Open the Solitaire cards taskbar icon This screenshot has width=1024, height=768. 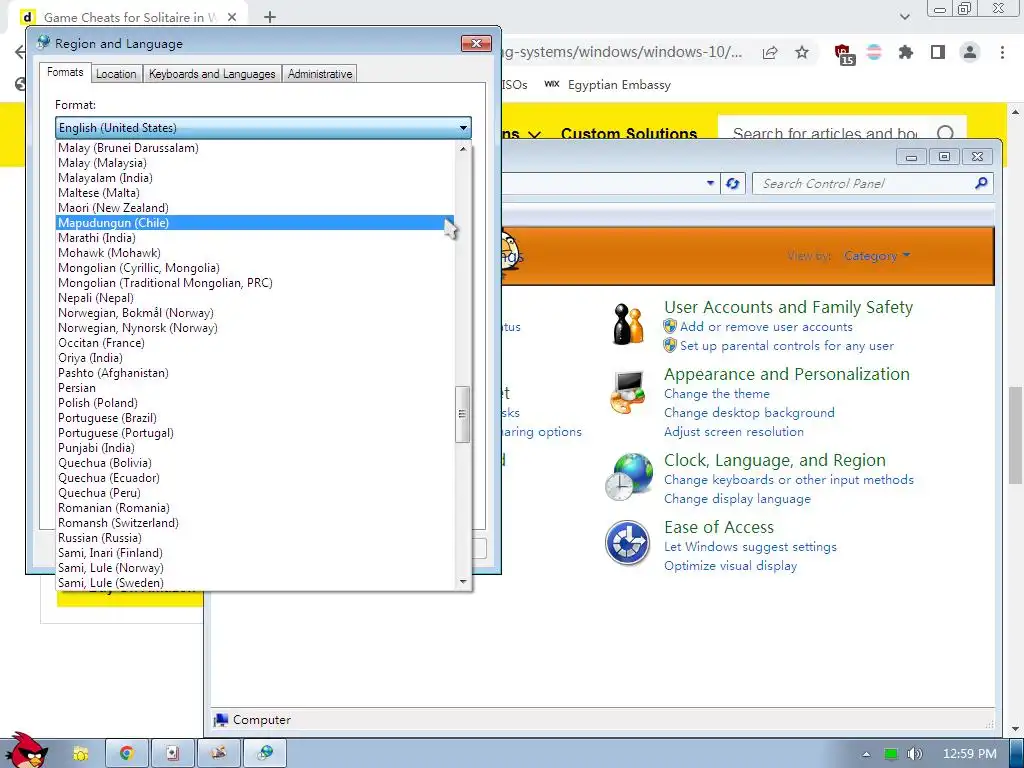click(x=172, y=753)
